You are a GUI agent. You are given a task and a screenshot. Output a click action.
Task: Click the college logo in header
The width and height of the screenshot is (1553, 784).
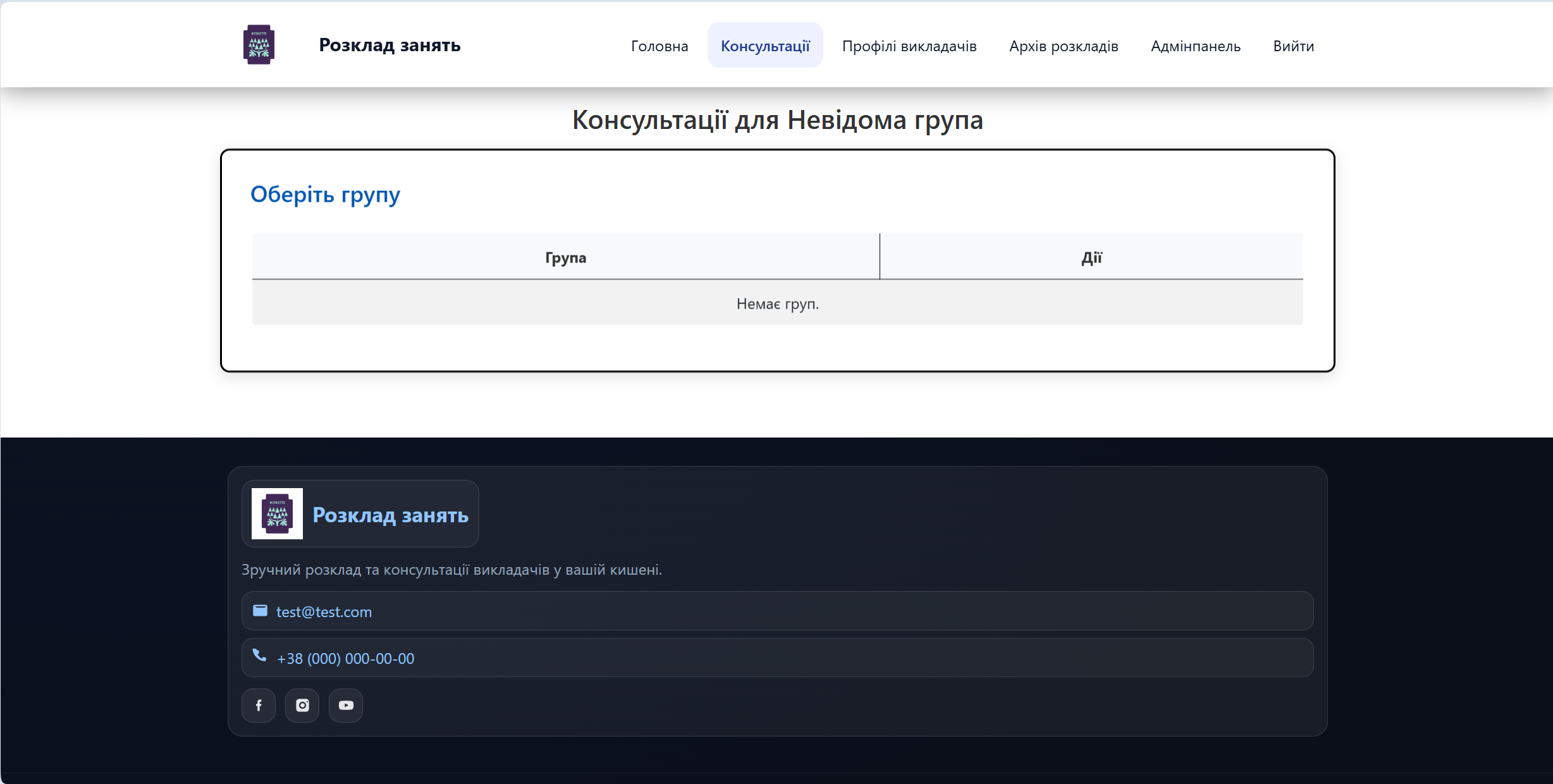click(259, 45)
